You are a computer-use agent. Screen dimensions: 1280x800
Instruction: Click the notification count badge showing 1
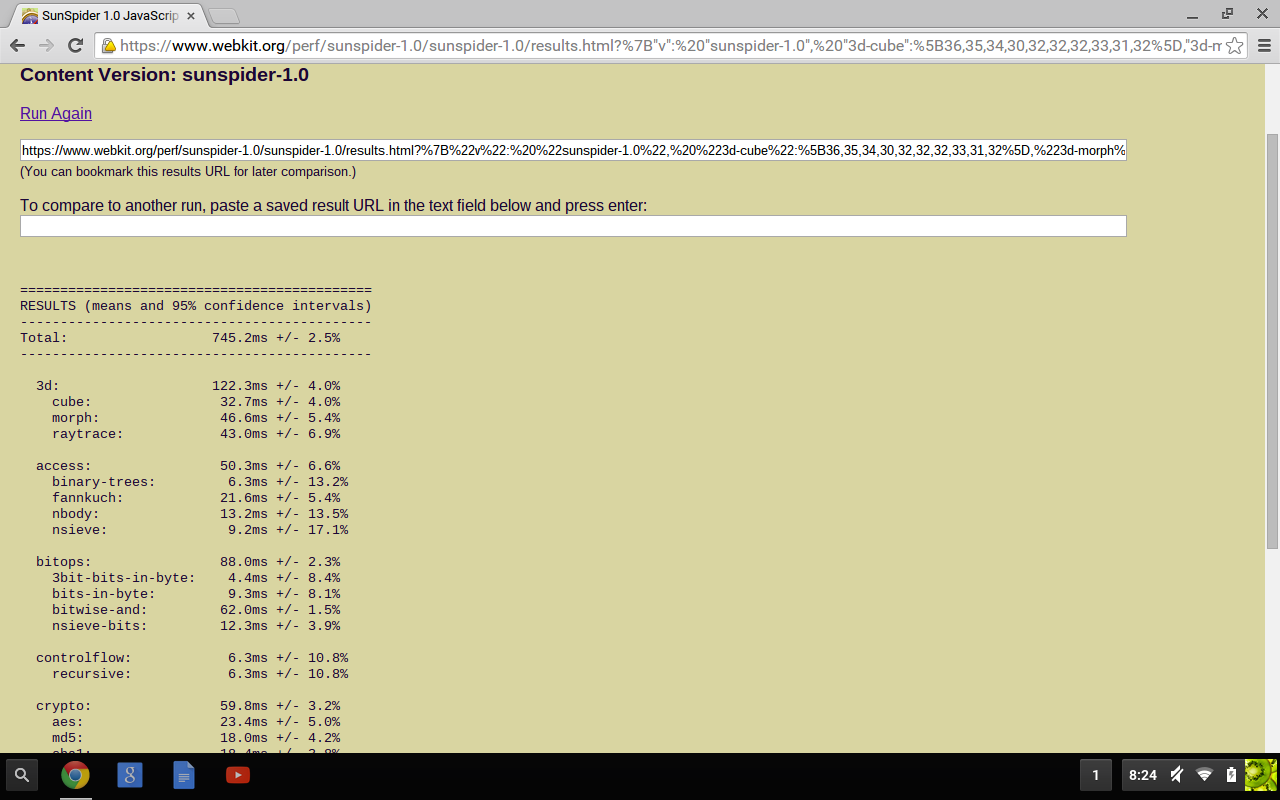(1095, 775)
